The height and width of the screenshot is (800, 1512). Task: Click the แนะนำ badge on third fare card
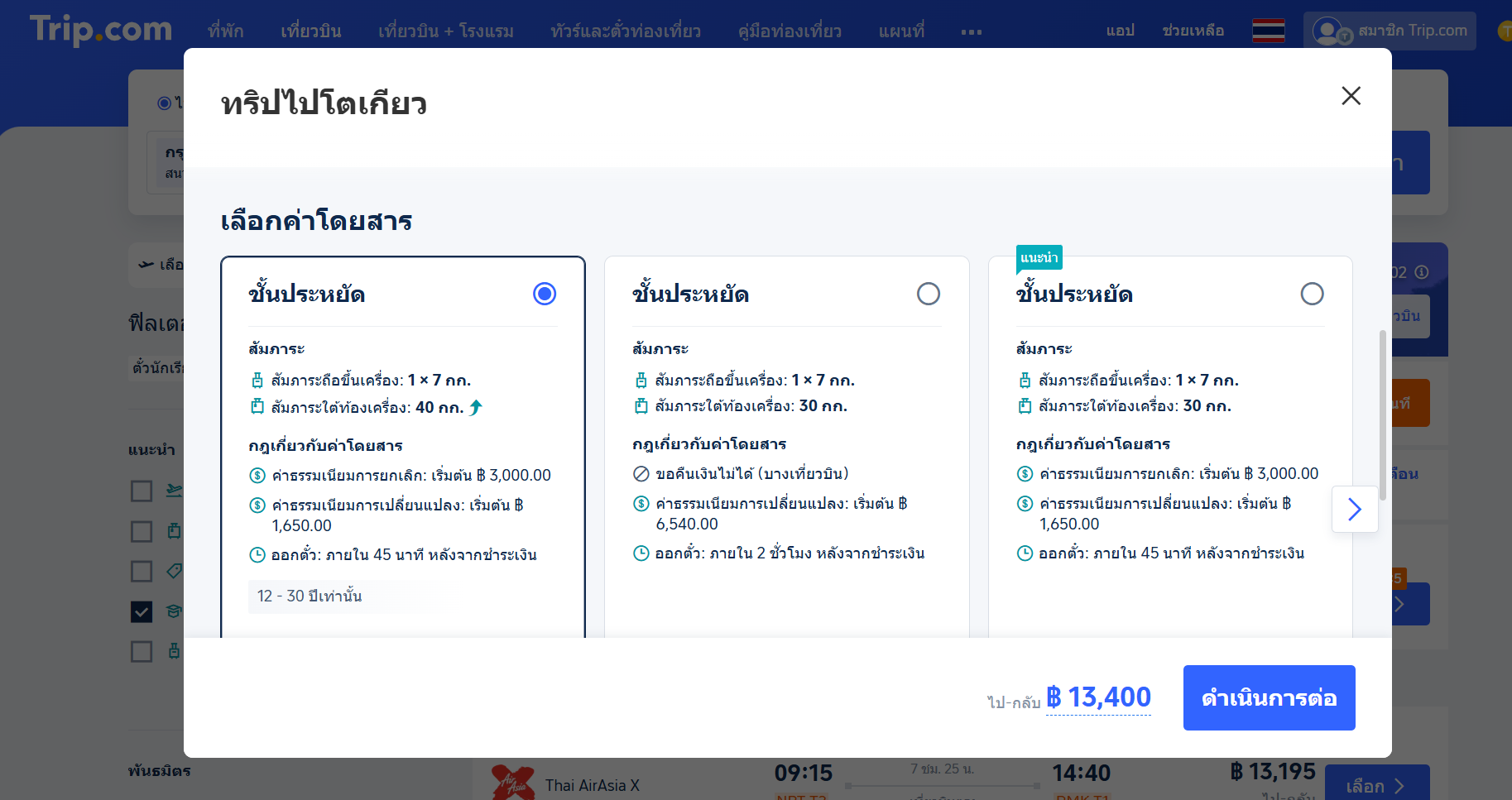tap(1039, 258)
